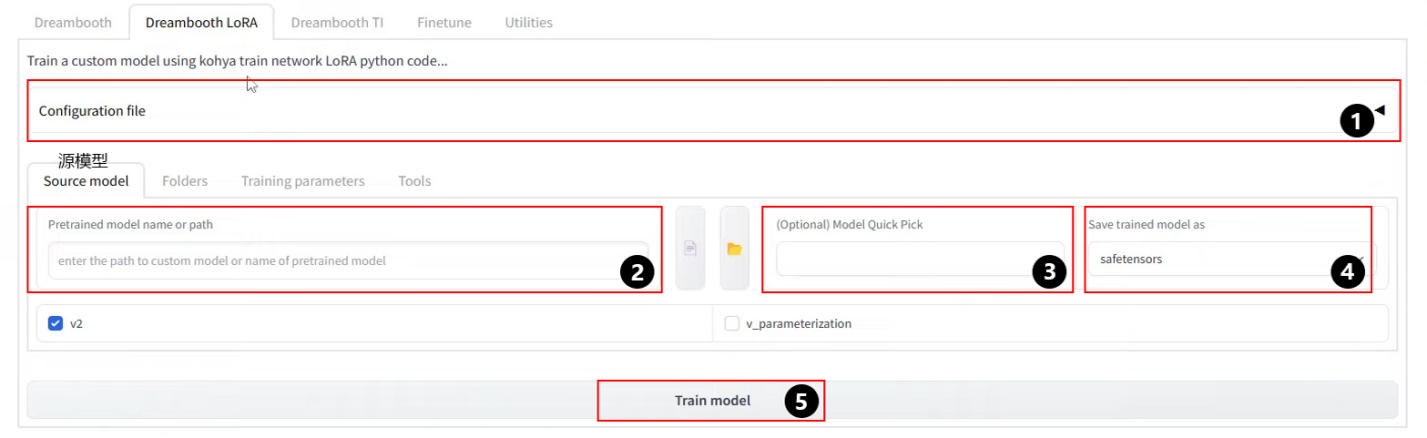The image size is (1427, 438).
Task: Expand the Configuration file section arrow
Action: tap(1380, 110)
